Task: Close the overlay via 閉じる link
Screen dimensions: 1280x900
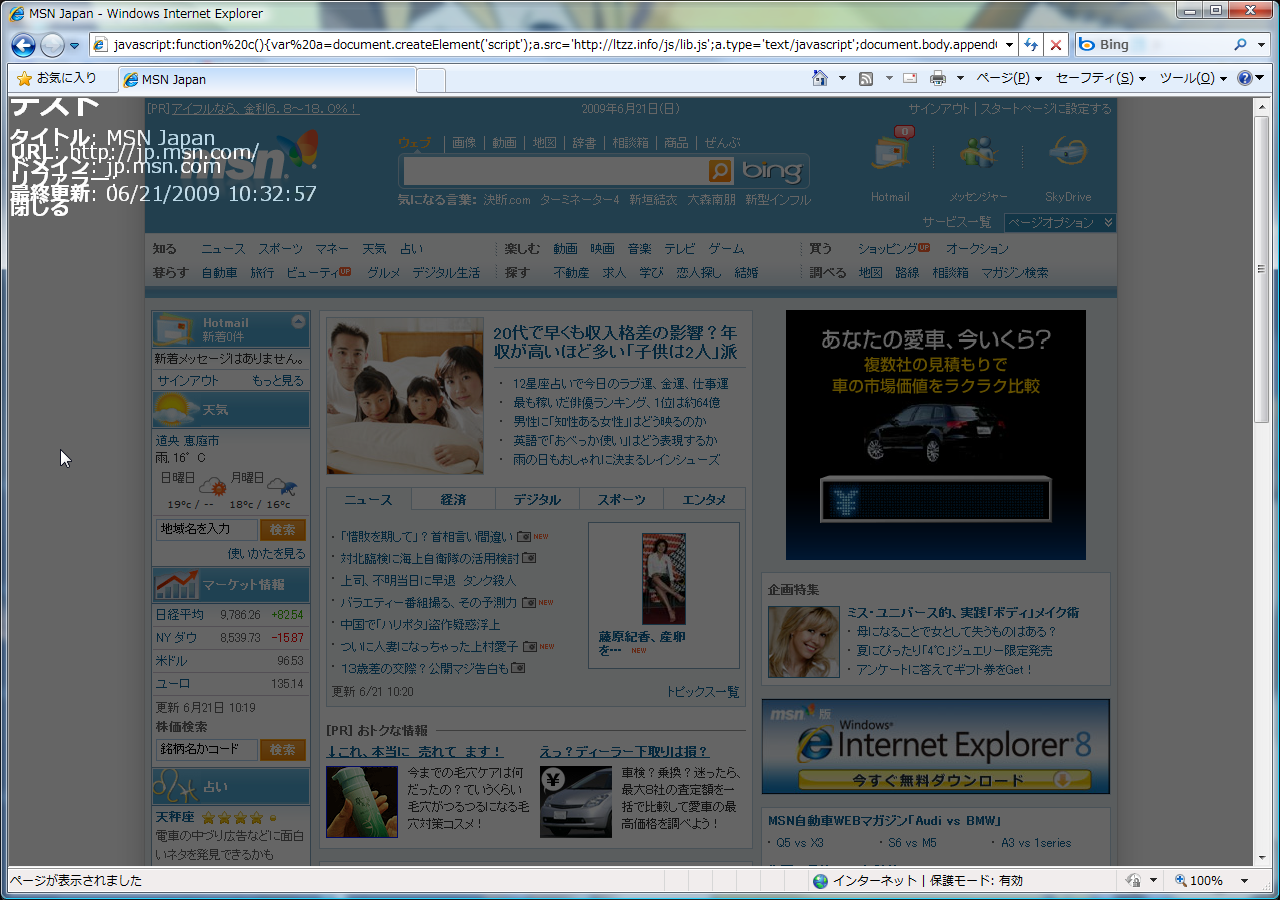Action: pyautogui.click(x=39, y=208)
